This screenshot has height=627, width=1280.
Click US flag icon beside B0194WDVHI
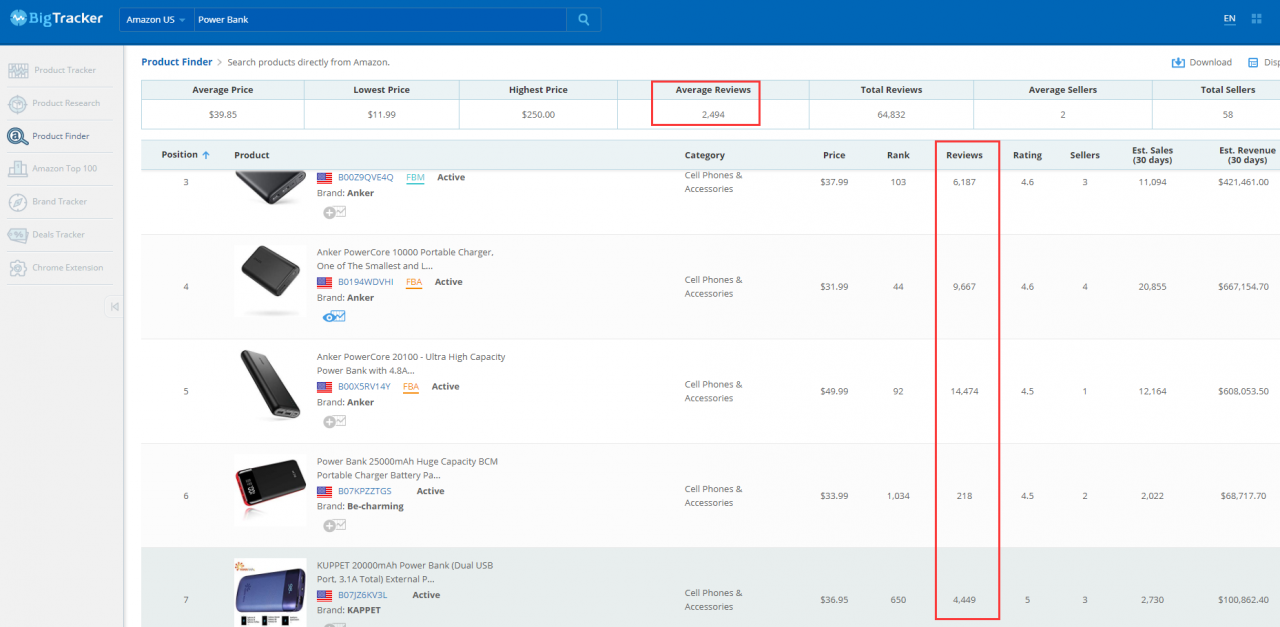pos(324,282)
